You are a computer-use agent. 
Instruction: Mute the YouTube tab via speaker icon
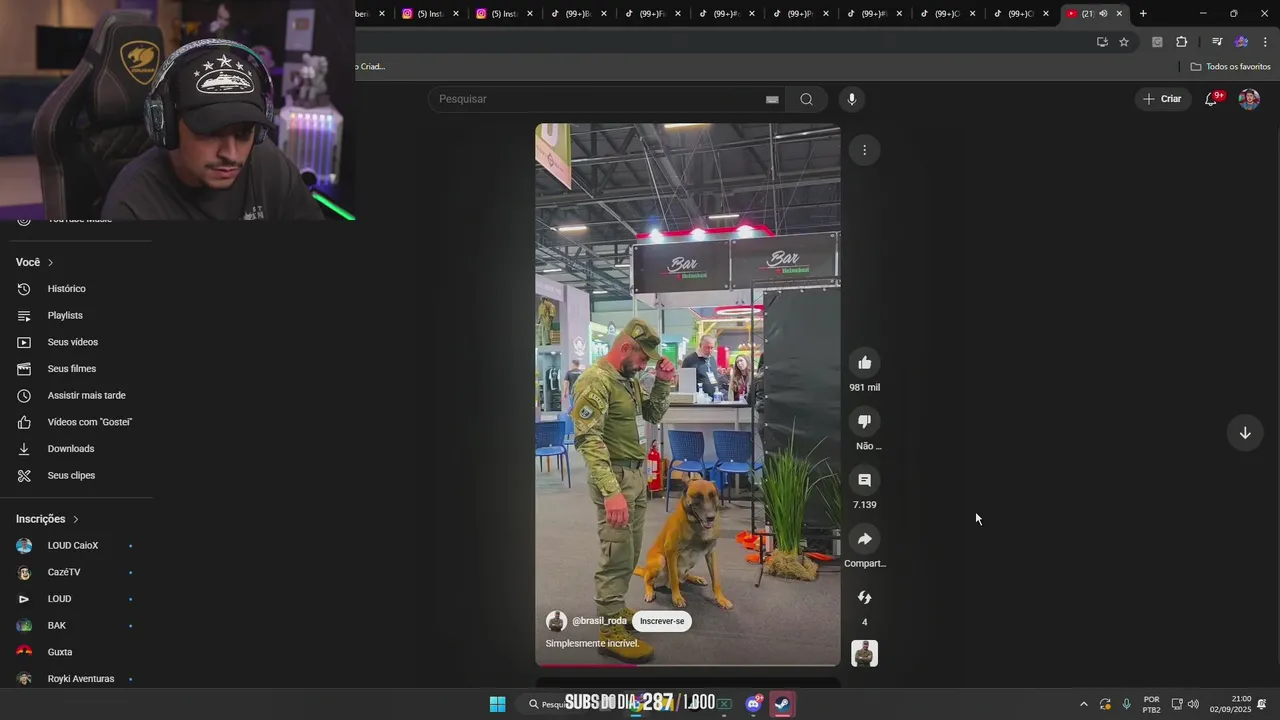click(x=1103, y=13)
